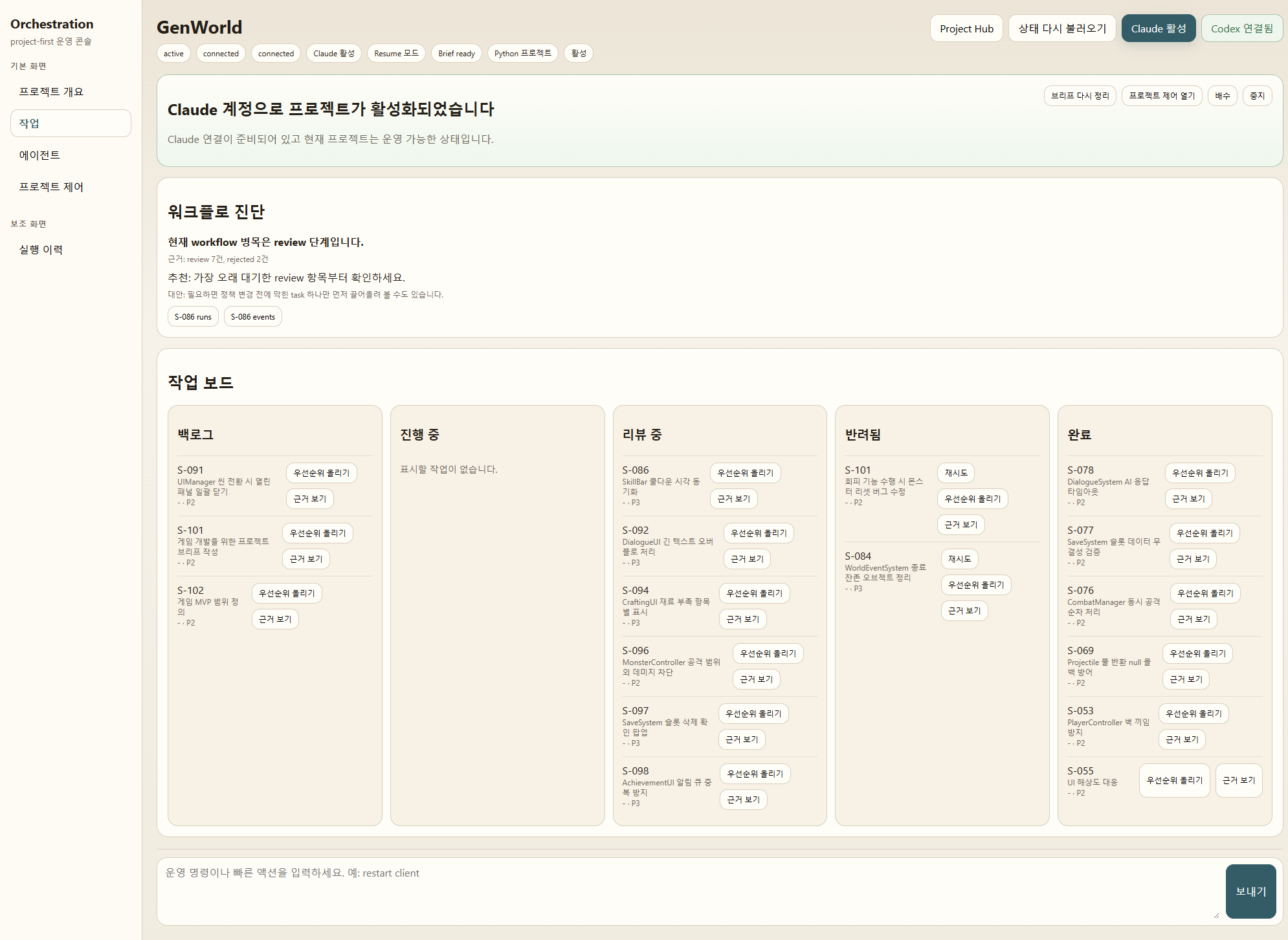1288x940 pixels.
Task: View S-086 runs details
Action: tap(193, 316)
